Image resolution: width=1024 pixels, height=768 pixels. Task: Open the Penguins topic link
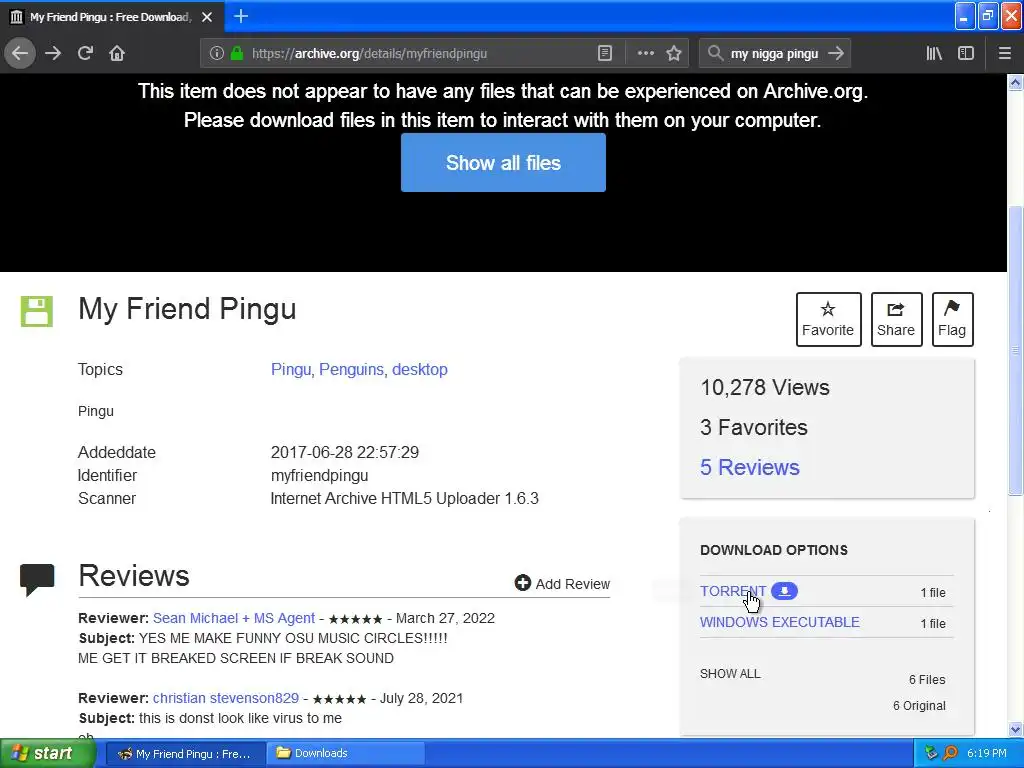353,370
